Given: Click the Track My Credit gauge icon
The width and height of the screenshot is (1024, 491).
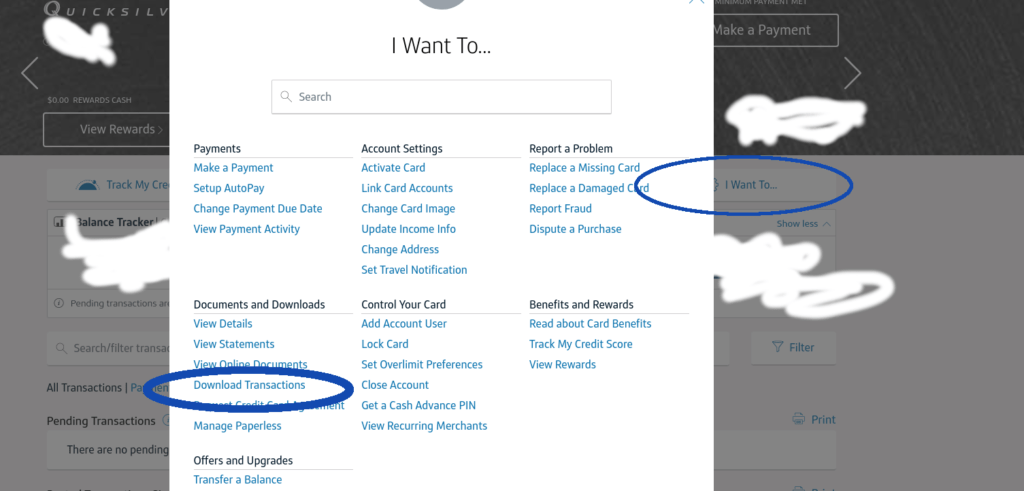Looking at the screenshot, I should (88, 185).
